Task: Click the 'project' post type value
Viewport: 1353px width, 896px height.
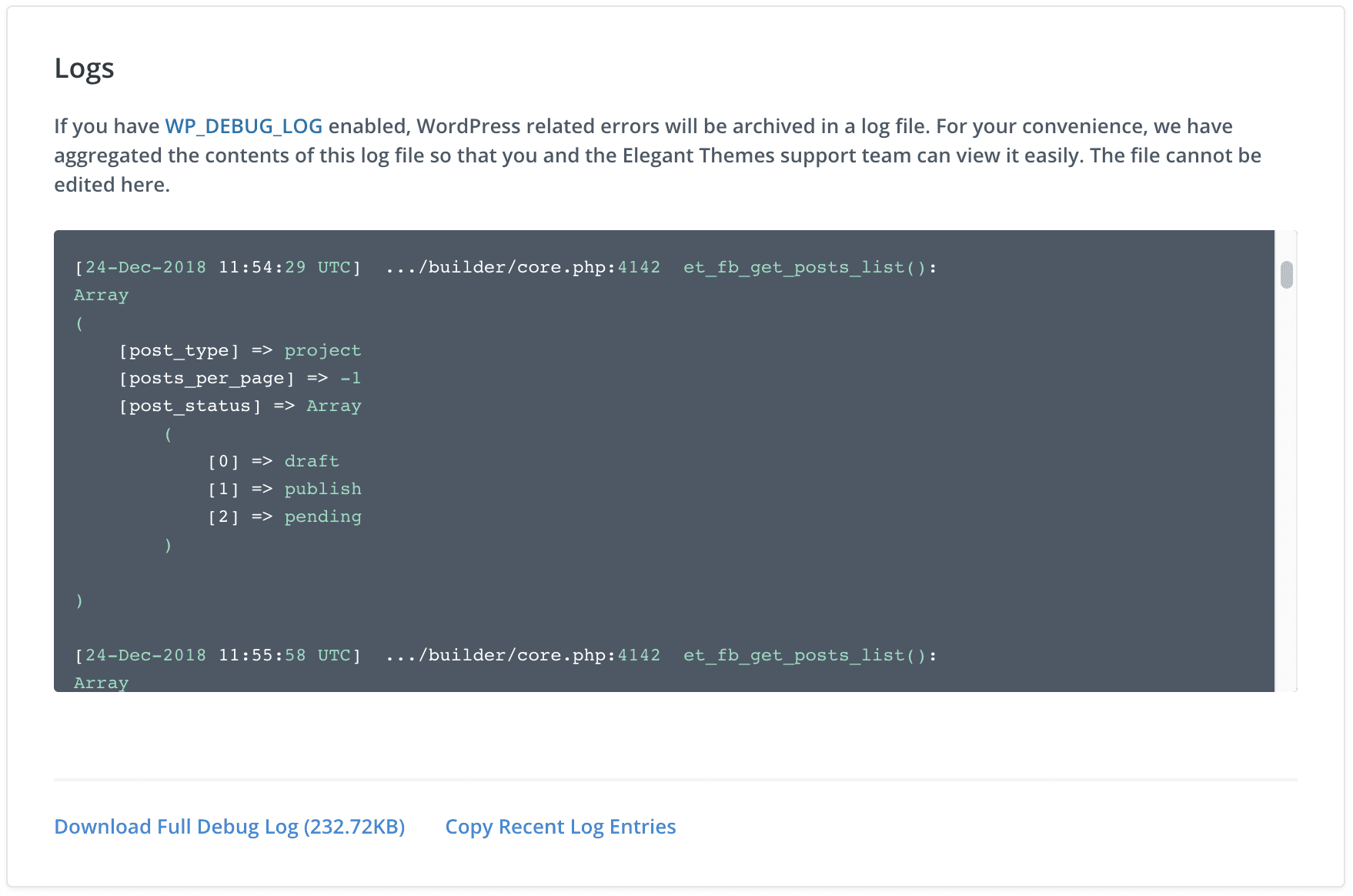Action: [x=322, y=351]
